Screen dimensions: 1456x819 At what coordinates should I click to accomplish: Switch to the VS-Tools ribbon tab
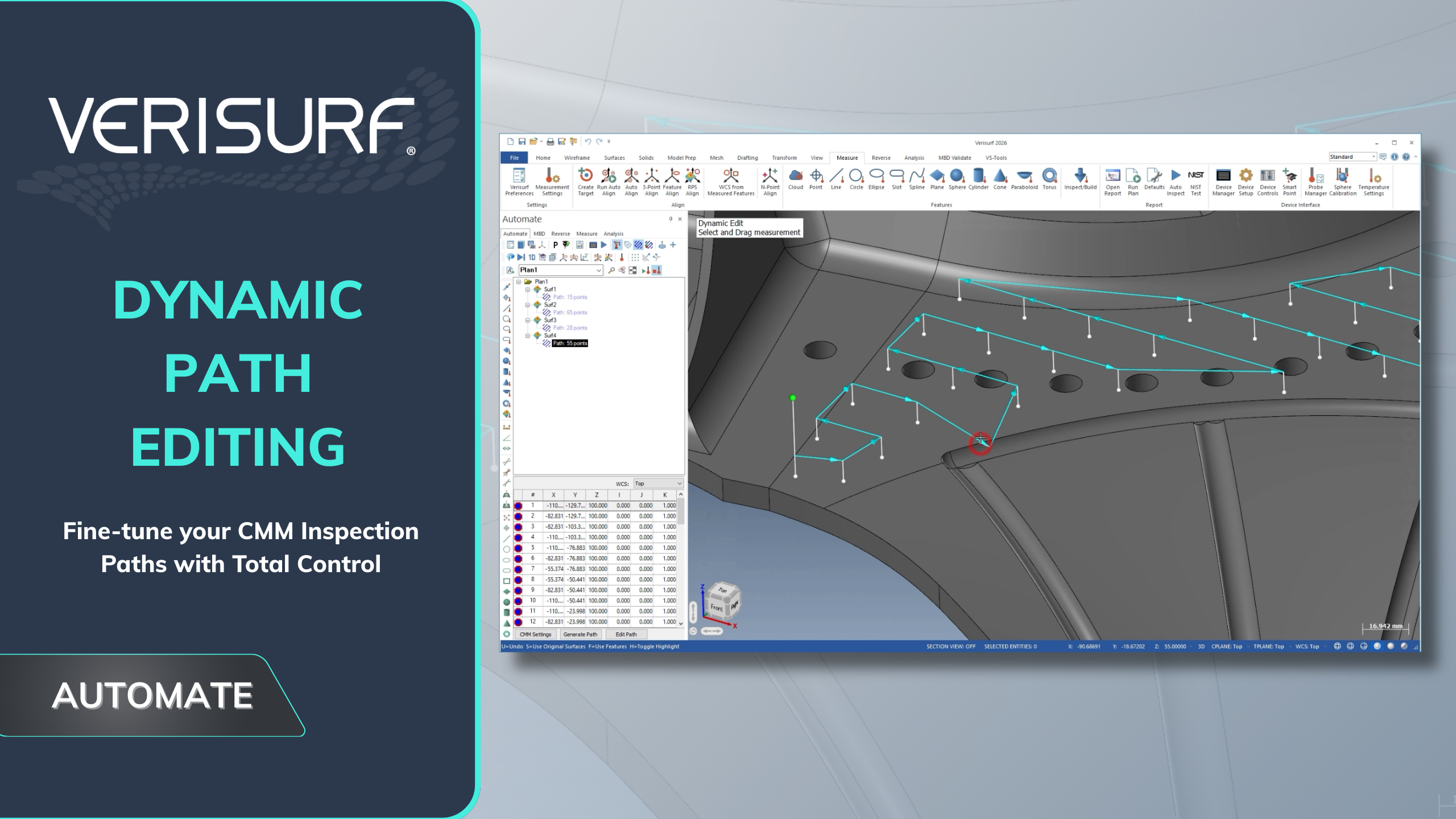[x=996, y=158]
